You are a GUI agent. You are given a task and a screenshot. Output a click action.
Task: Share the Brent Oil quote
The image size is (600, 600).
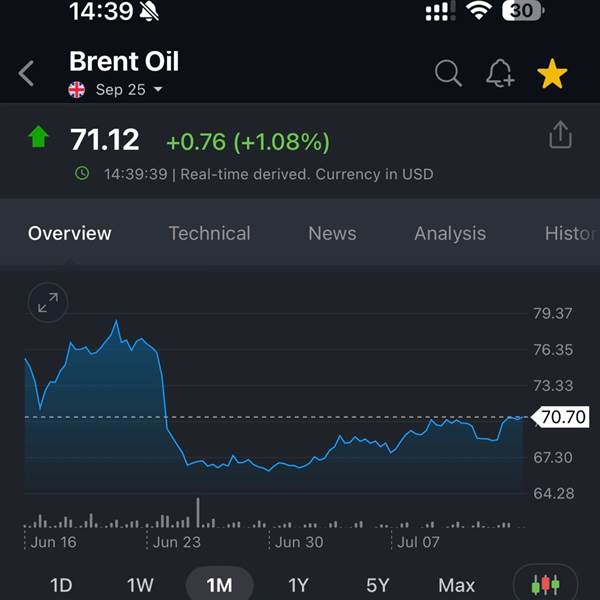[x=560, y=135]
